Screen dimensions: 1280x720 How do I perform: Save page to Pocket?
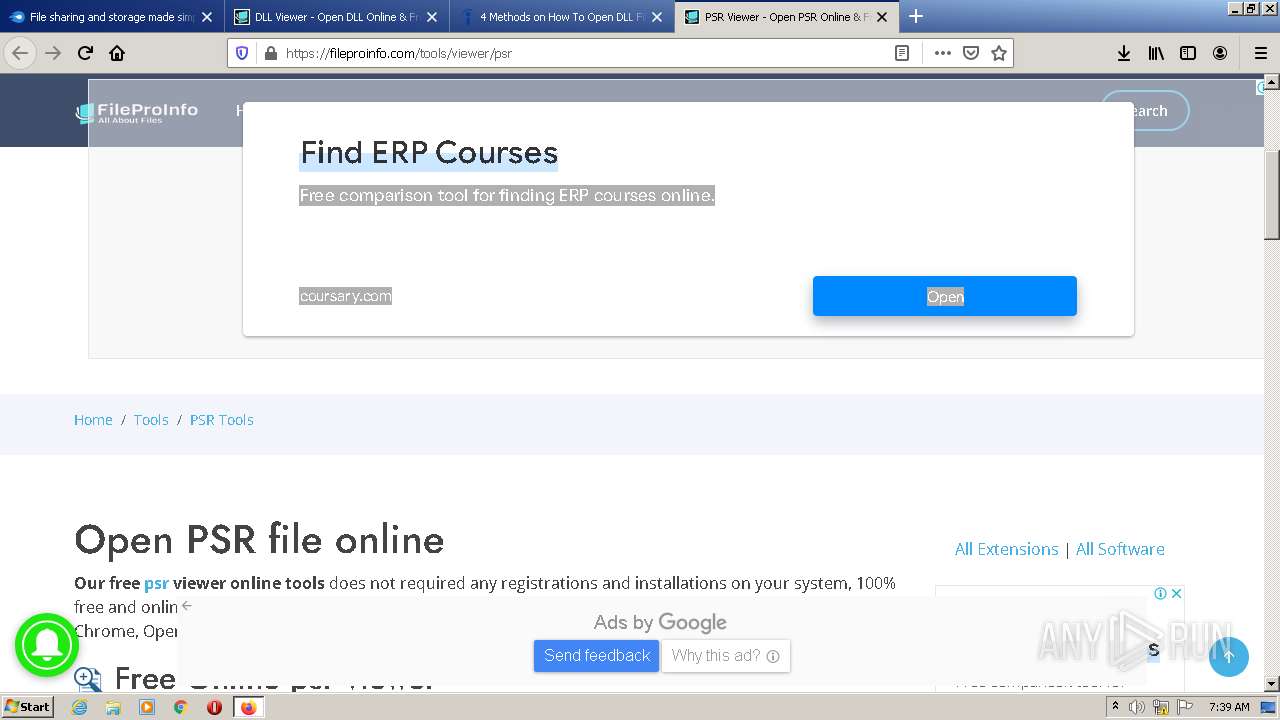970,53
